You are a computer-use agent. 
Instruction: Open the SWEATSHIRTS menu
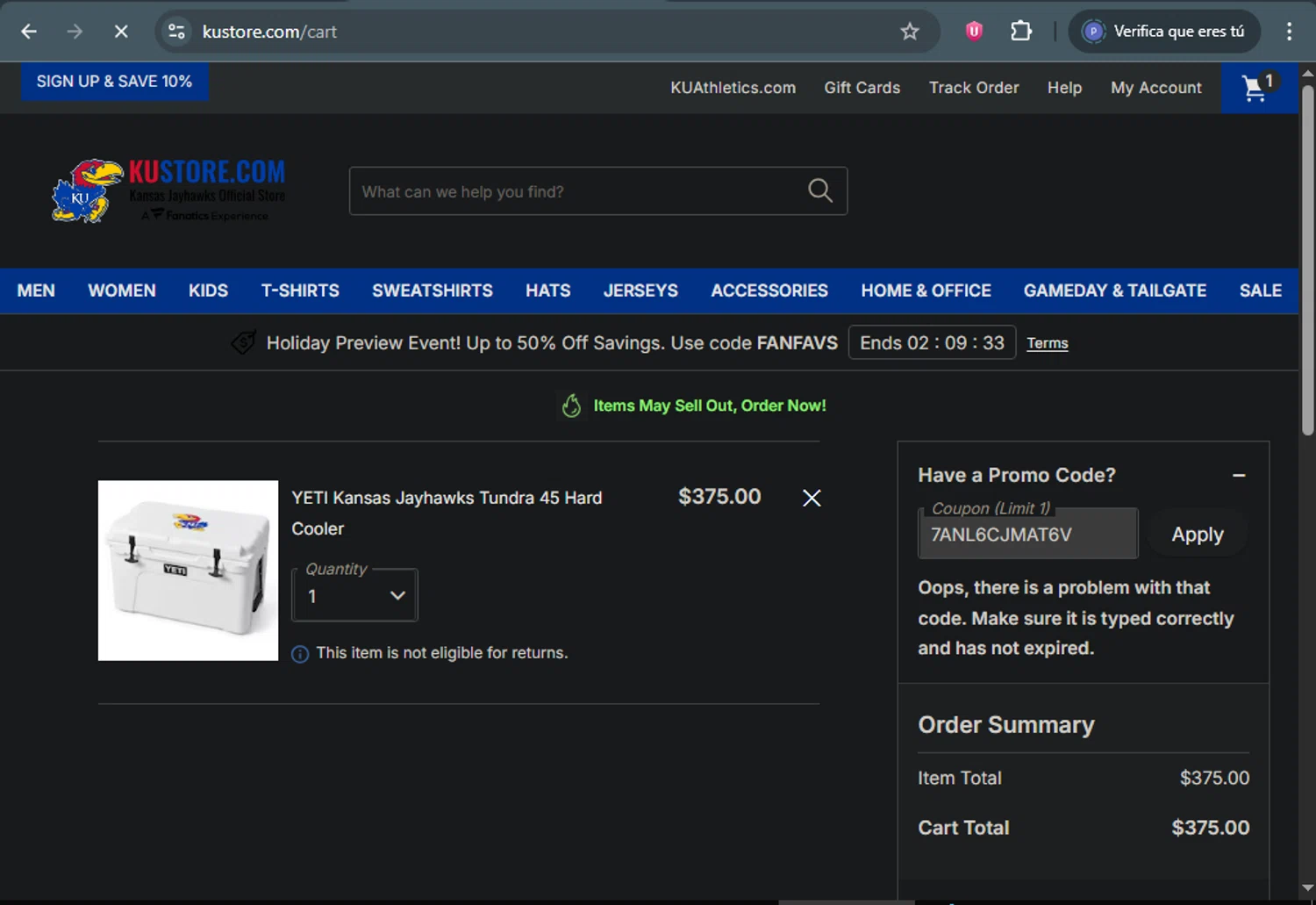[x=433, y=291]
